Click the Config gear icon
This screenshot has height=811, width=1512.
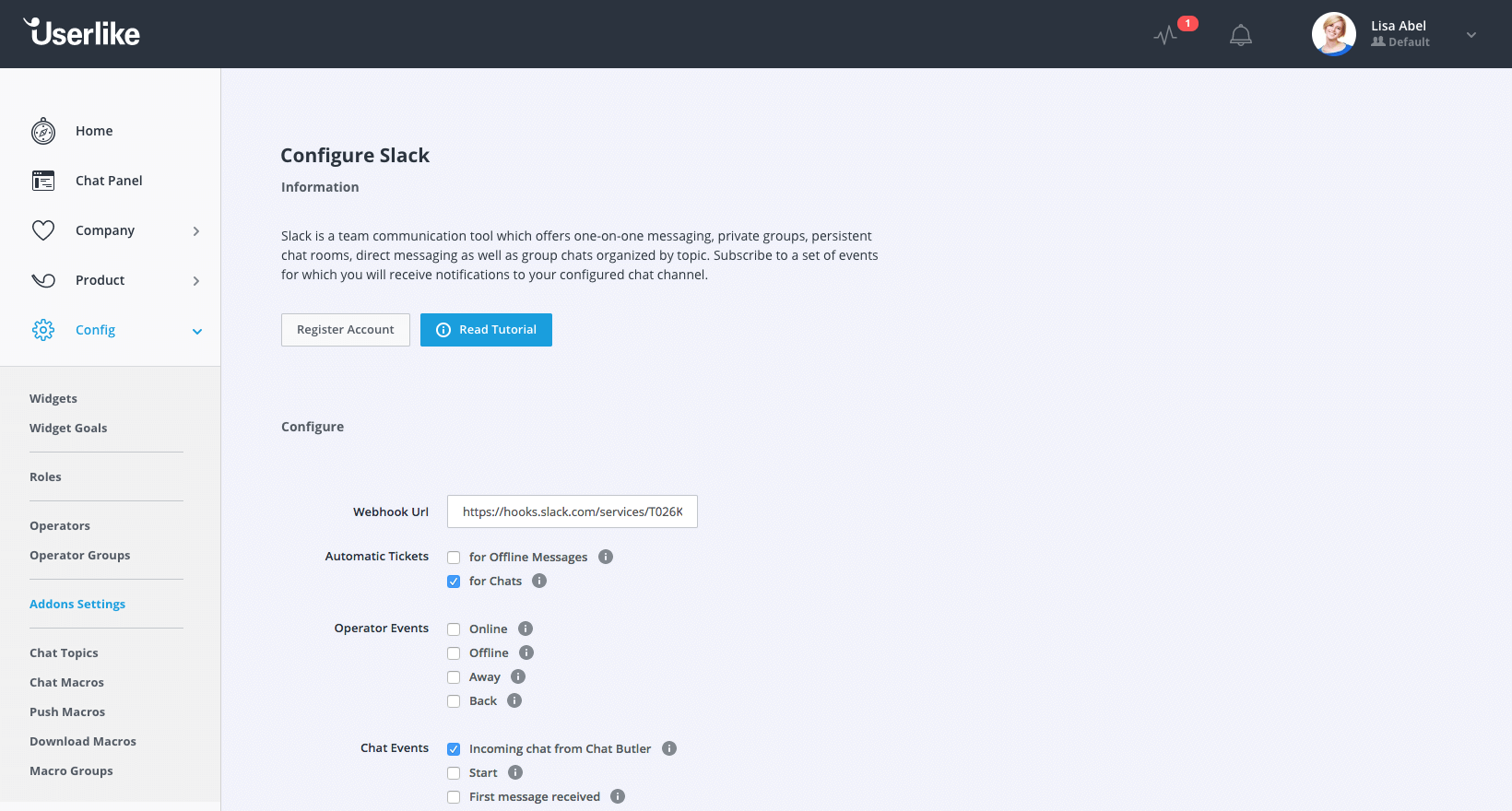click(x=43, y=330)
